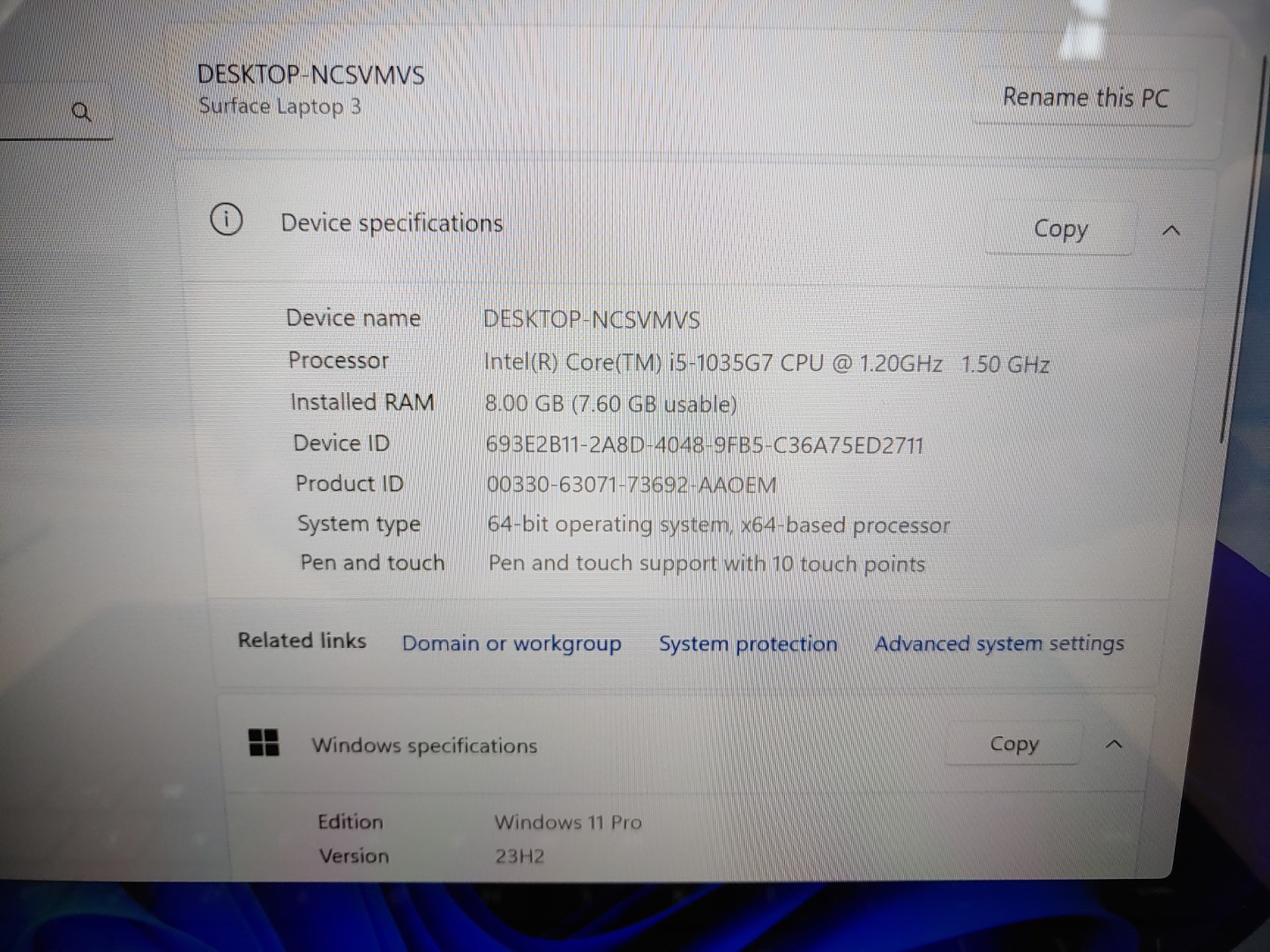This screenshot has width=1270, height=952.
Task: Click the search magnifier icon
Action: [x=81, y=112]
